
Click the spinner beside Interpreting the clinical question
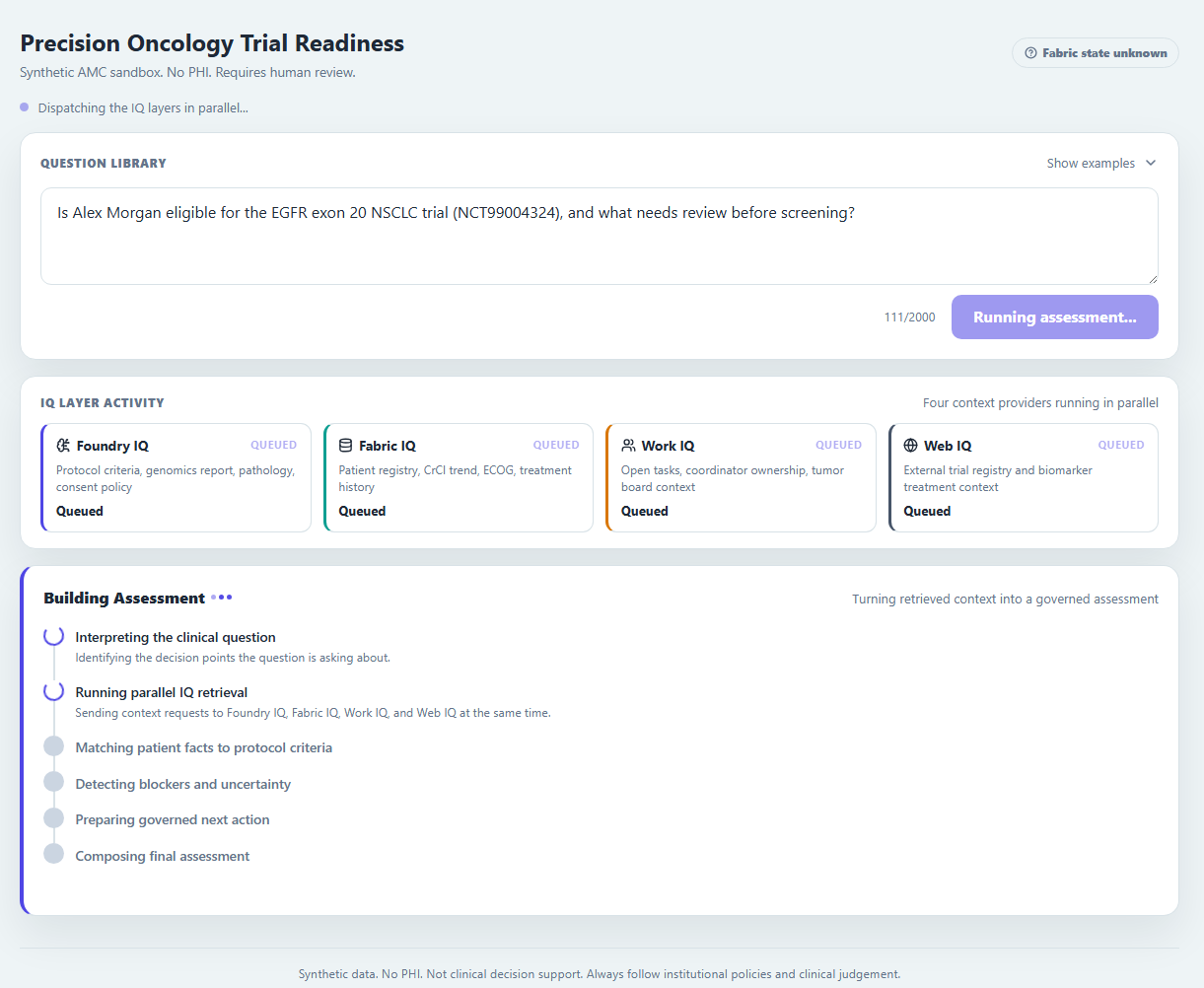click(x=53, y=636)
